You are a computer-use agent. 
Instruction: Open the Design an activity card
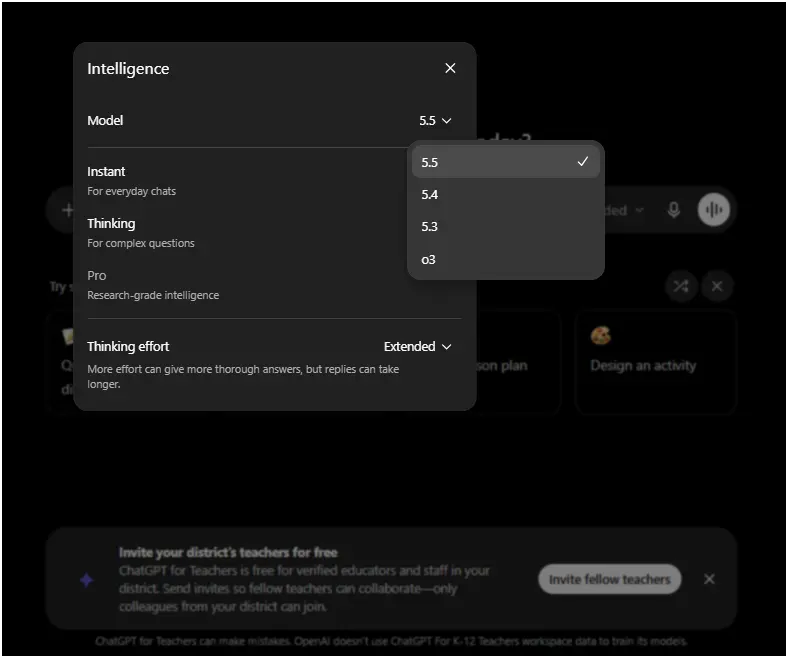pyautogui.click(x=655, y=363)
